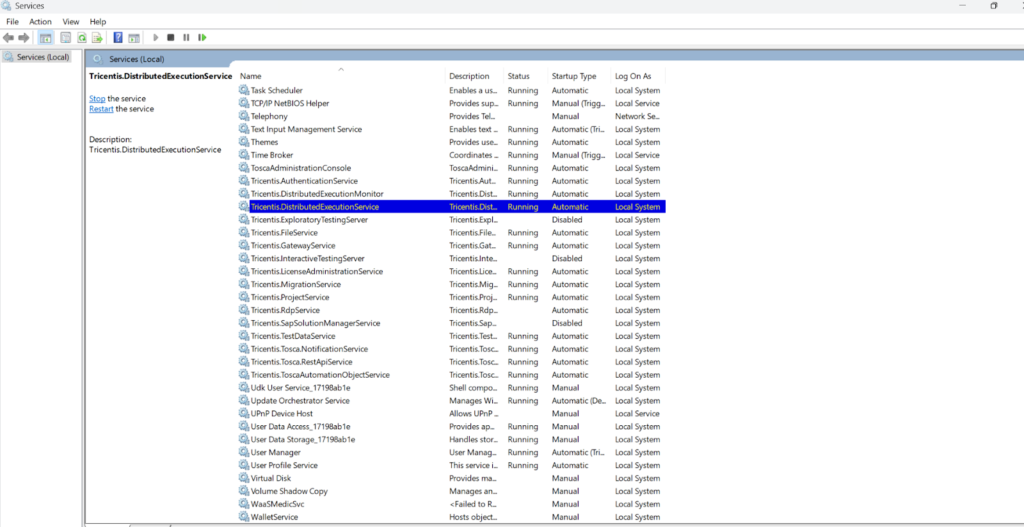Image resolution: width=1024 pixels, height=527 pixels.
Task: Click the gear icon beside WalletService
Action: tap(244, 517)
